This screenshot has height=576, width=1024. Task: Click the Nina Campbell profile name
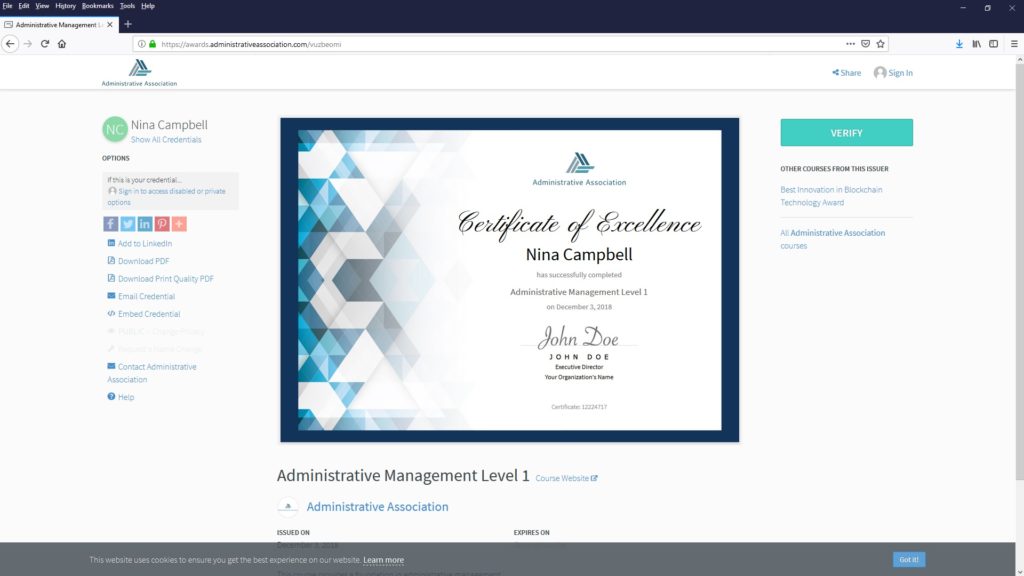tap(169, 125)
